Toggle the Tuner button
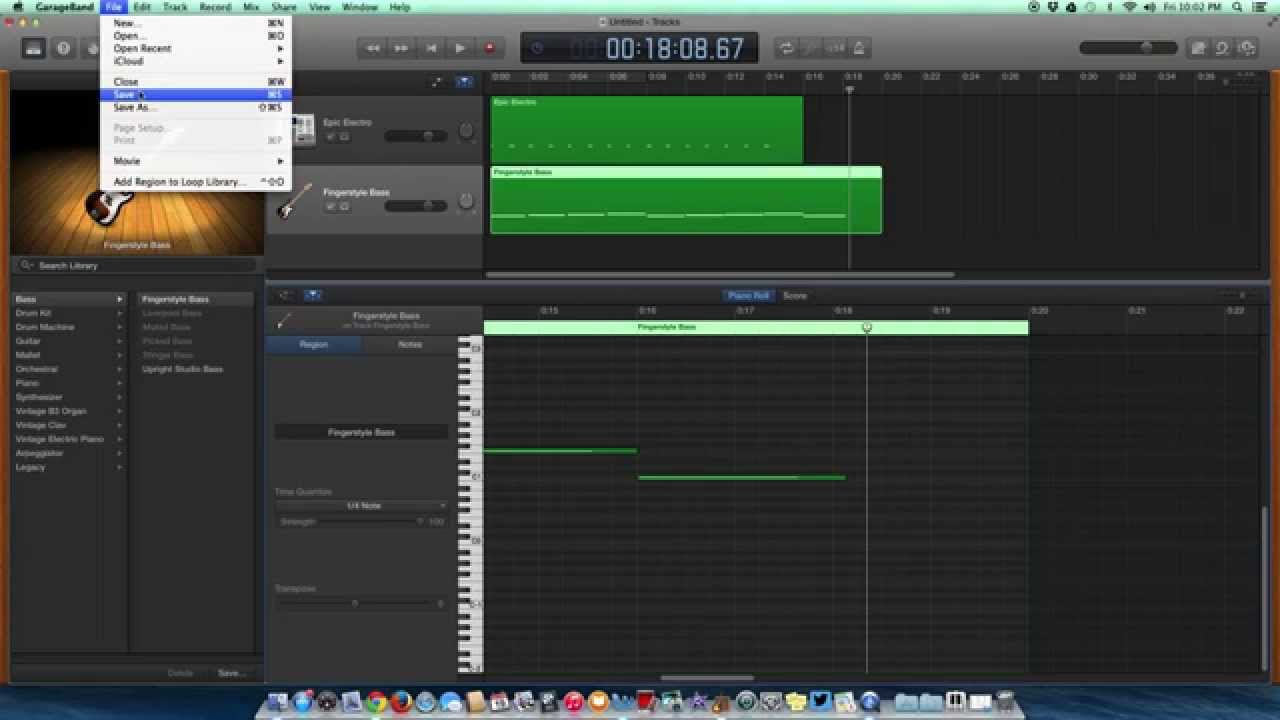The height and width of the screenshot is (720, 1280). click(811, 47)
